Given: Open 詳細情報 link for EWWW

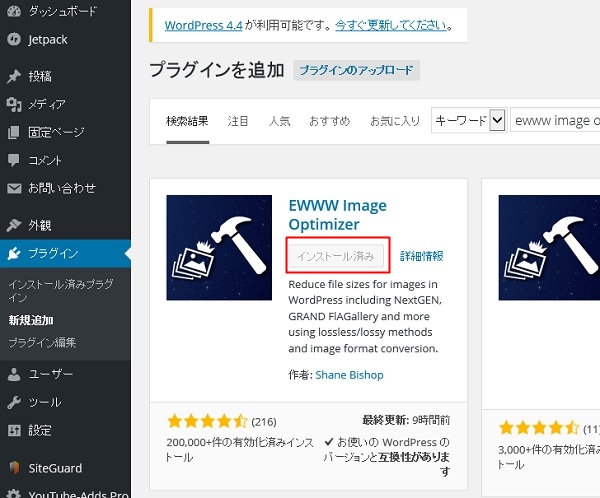Looking at the screenshot, I should pos(422,256).
